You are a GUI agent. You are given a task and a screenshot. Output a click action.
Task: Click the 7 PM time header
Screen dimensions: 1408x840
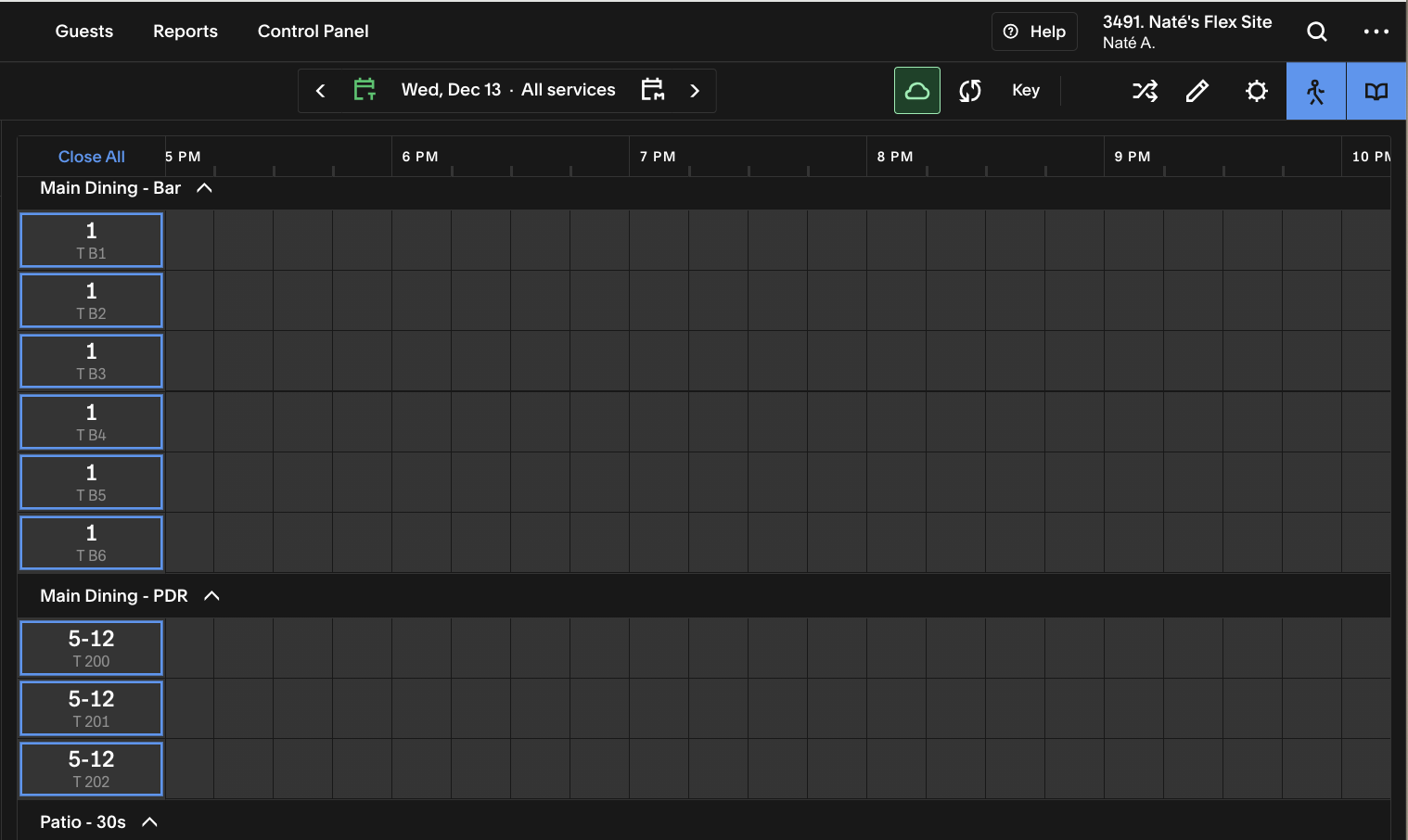[x=658, y=157]
